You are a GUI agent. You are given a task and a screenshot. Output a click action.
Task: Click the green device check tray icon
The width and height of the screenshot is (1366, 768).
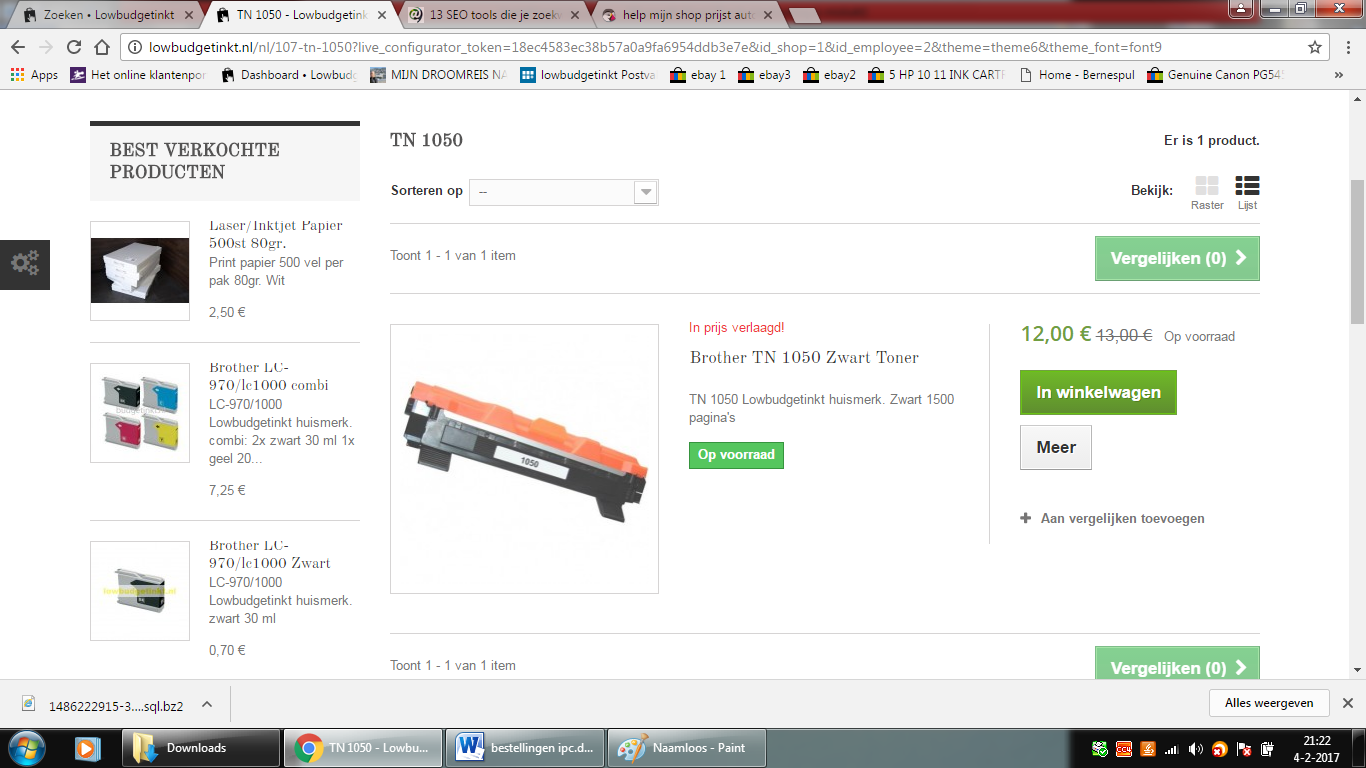1100,748
